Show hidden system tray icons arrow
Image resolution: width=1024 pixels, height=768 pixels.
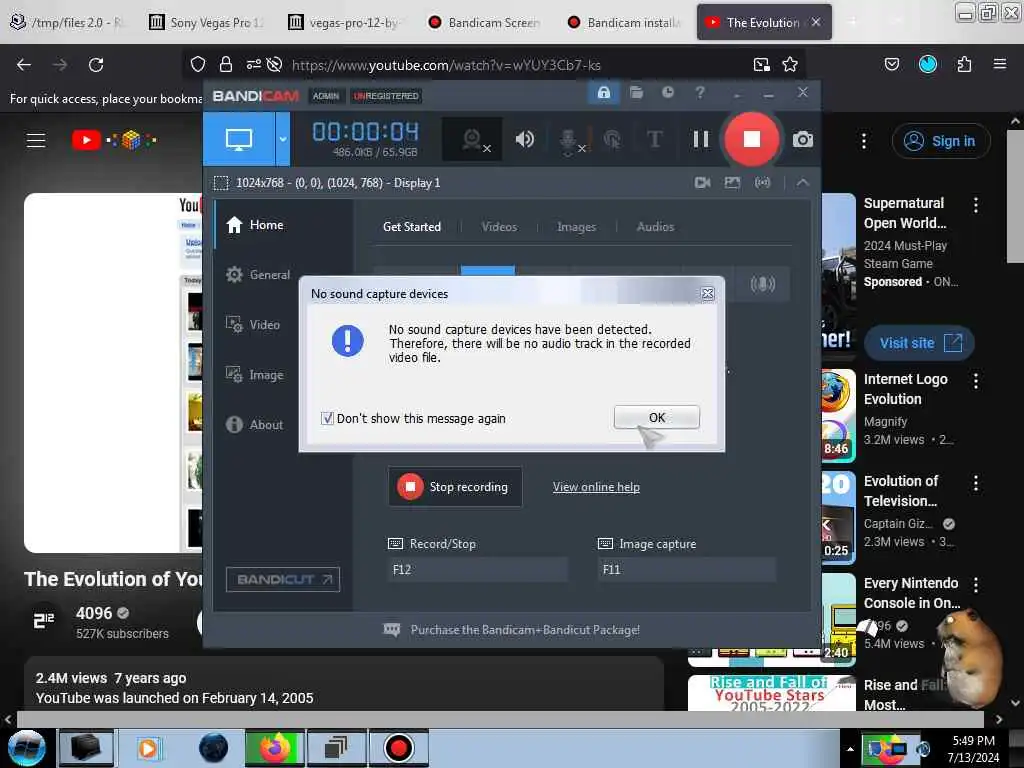(850, 750)
